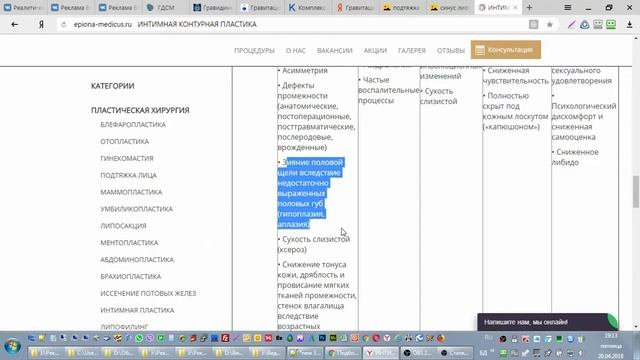The image size is (640, 360).
Task: Open the АБДОМИНОПЛАСТИКА link
Action: (137, 260)
